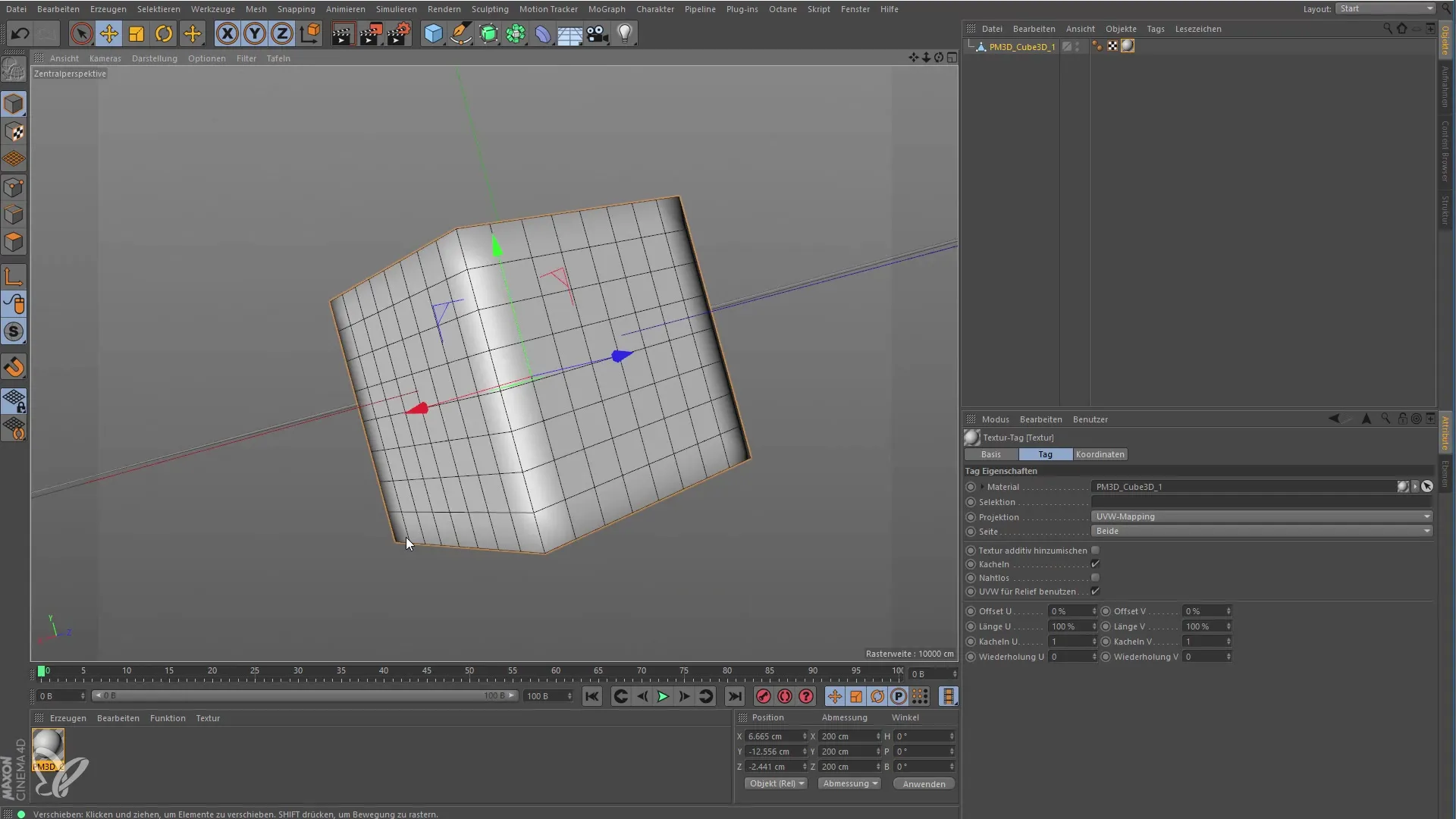
Task: Click the coordinate system icon
Action: pyautogui.click(x=310, y=33)
